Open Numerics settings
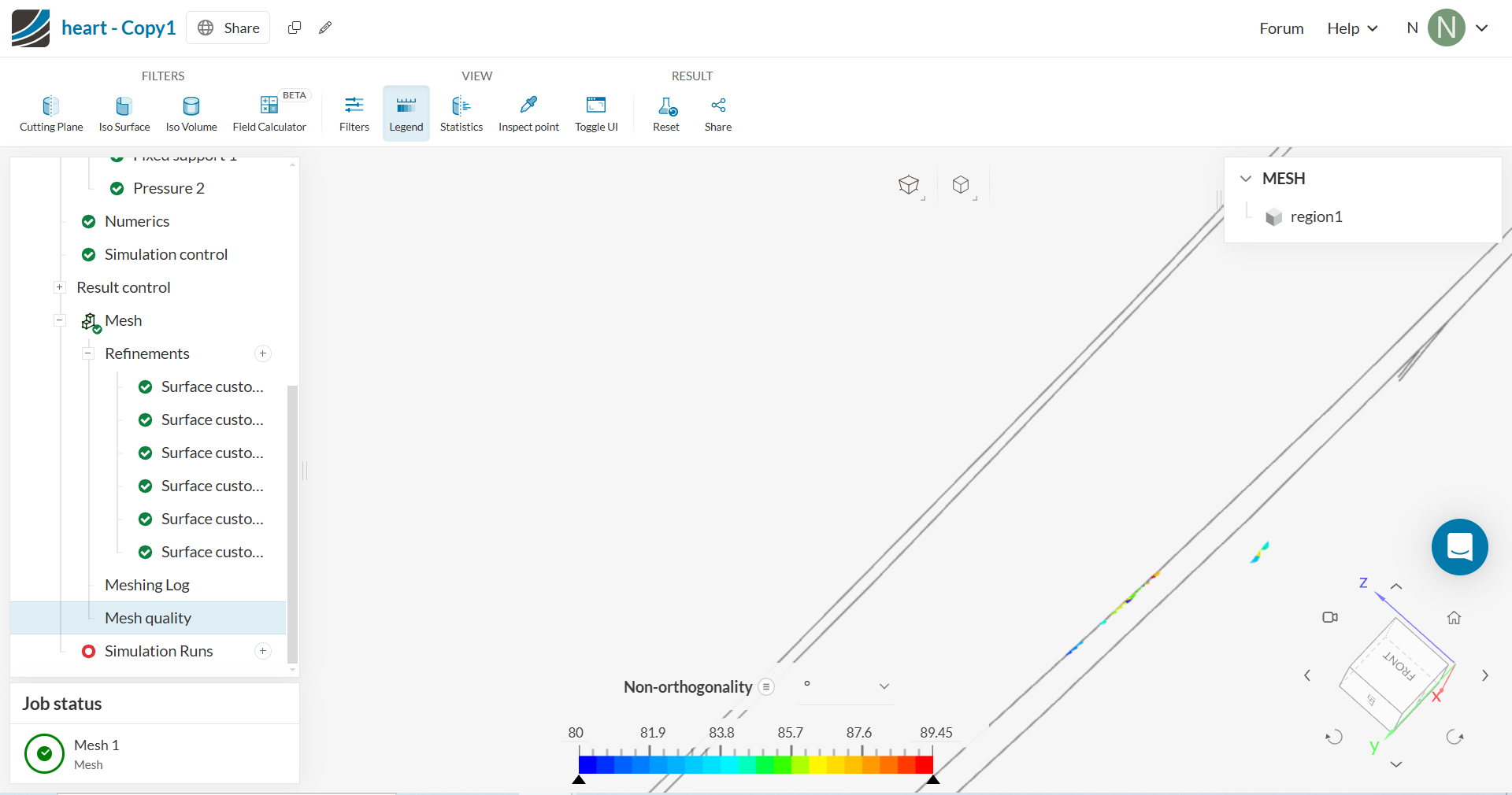The image size is (1512, 795). [137, 221]
